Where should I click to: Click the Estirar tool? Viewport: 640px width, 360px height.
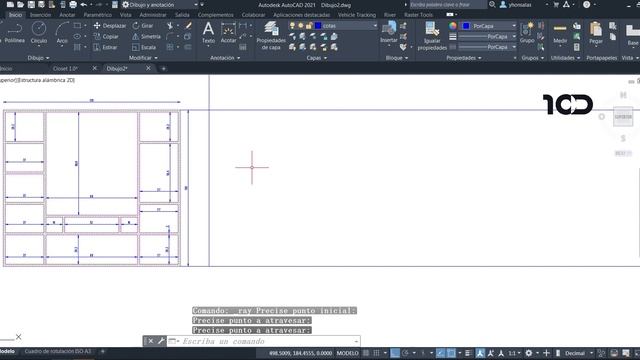[x=105, y=47]
